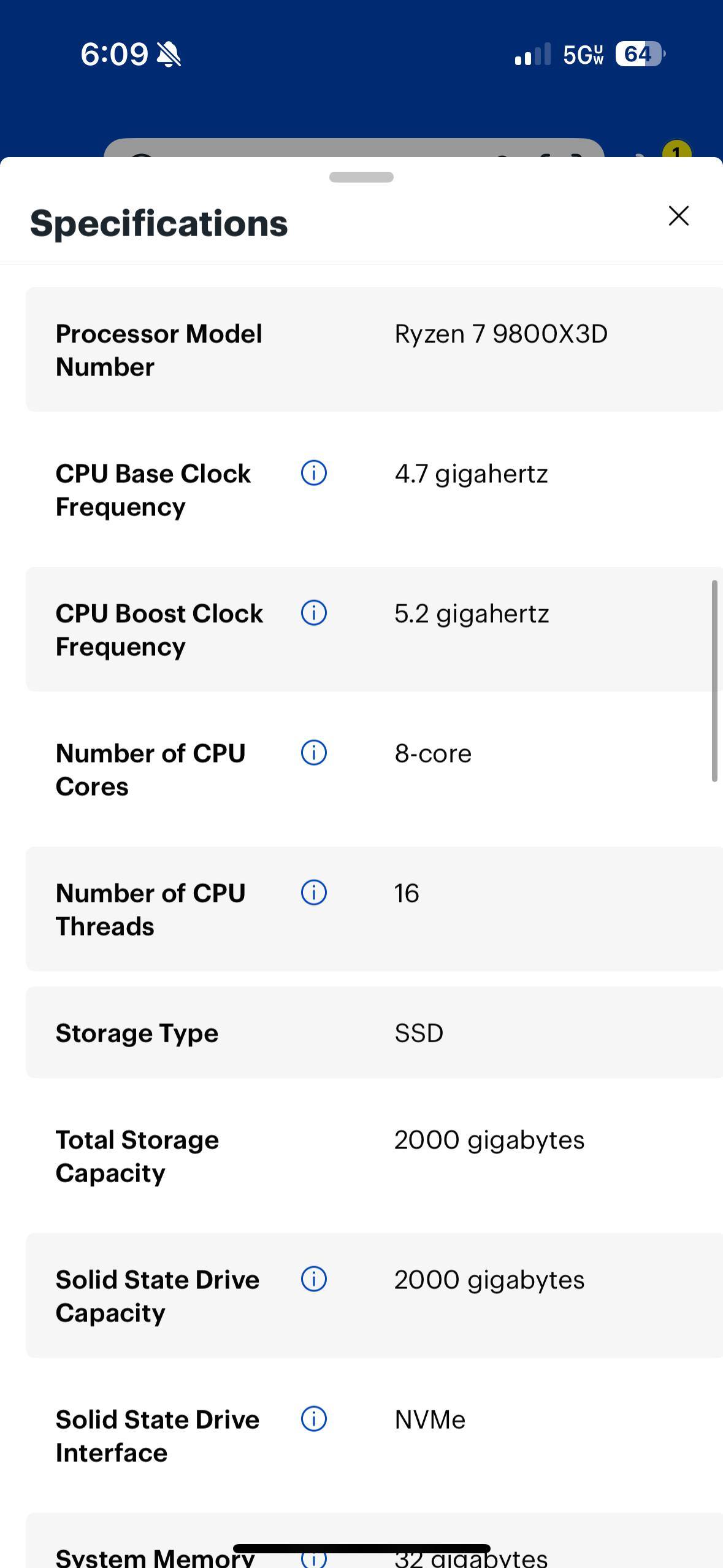Tap the cellular signal bars

tap(532, 55)
